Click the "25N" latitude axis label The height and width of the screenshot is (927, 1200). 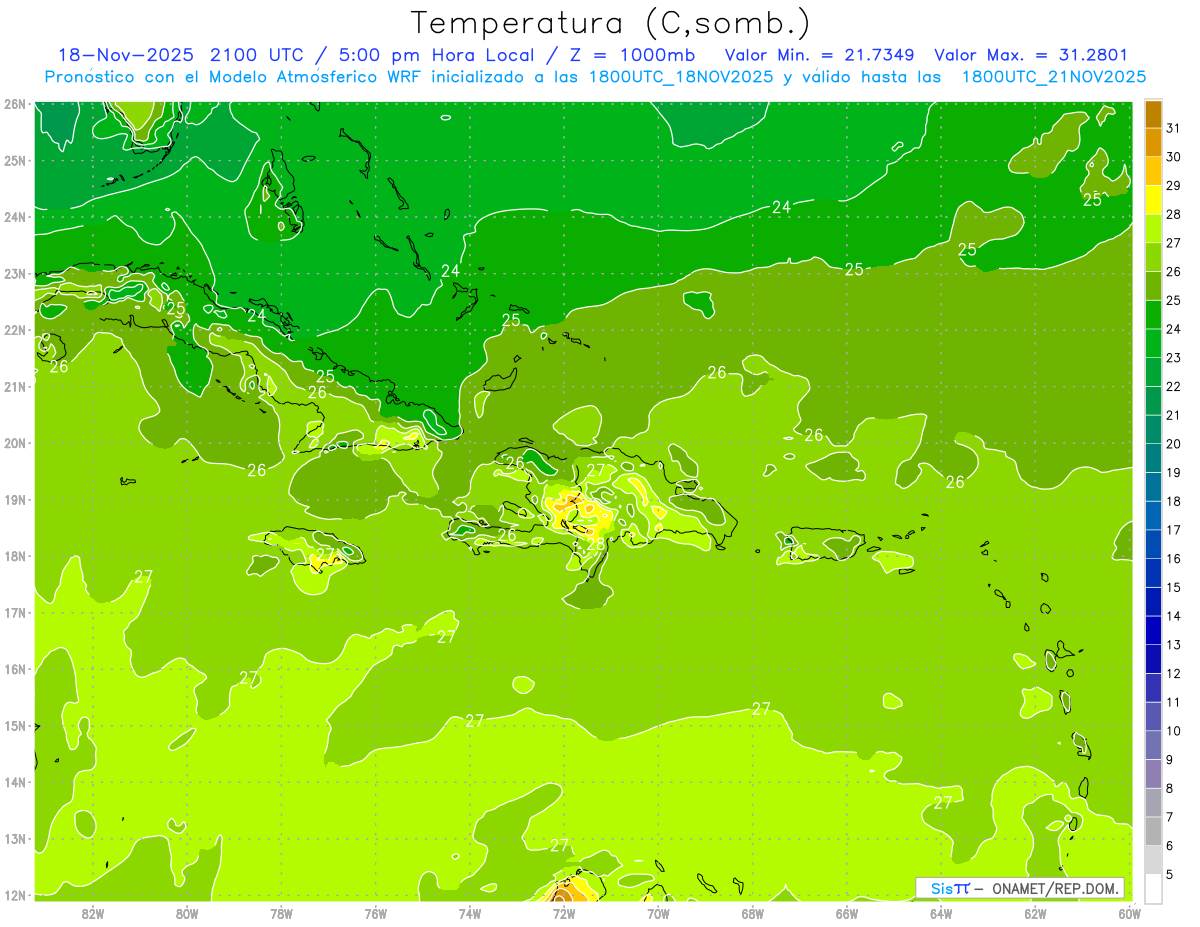[14, 160]
